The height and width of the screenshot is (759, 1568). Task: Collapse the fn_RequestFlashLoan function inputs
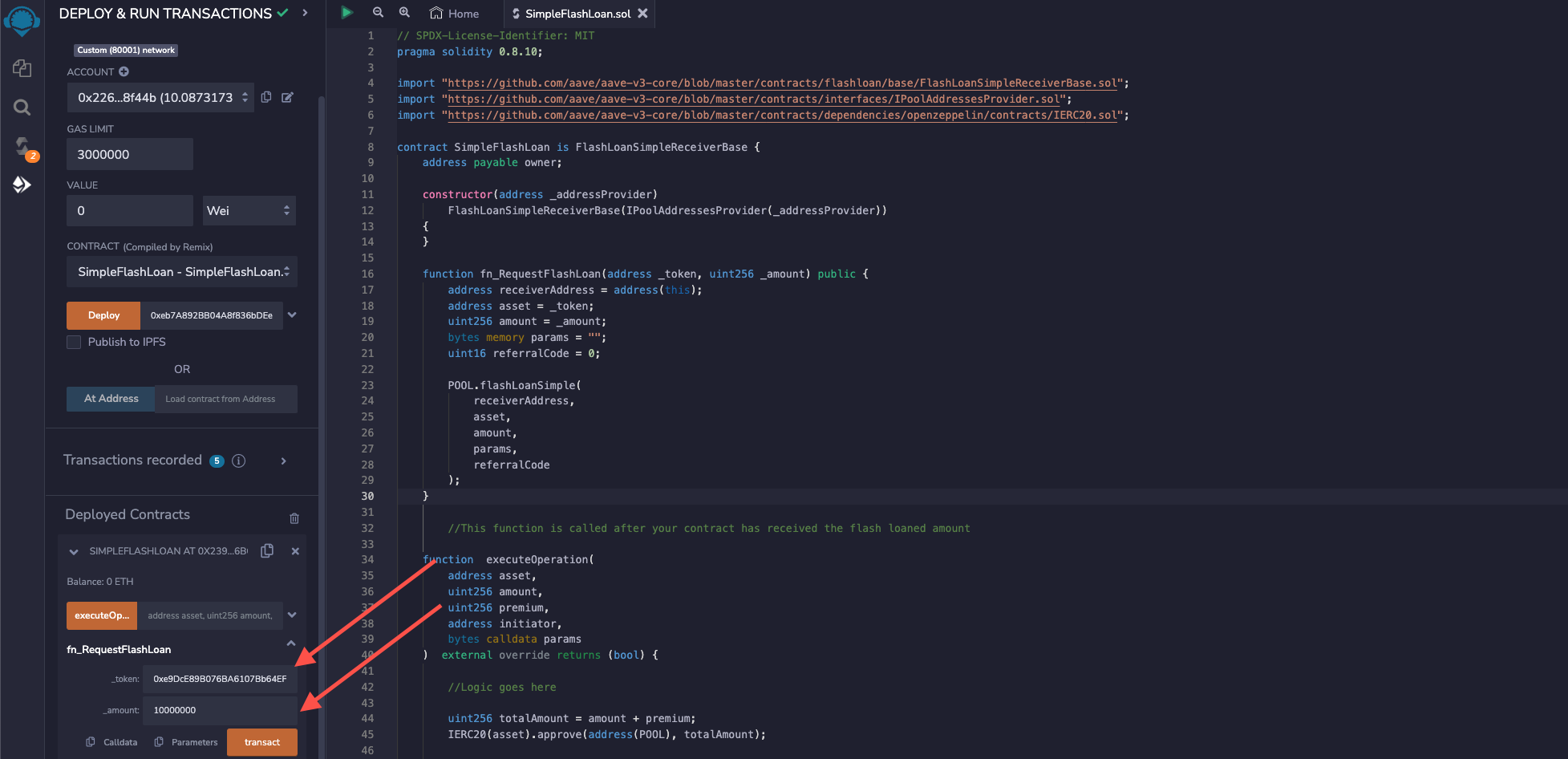coord(291,643)
